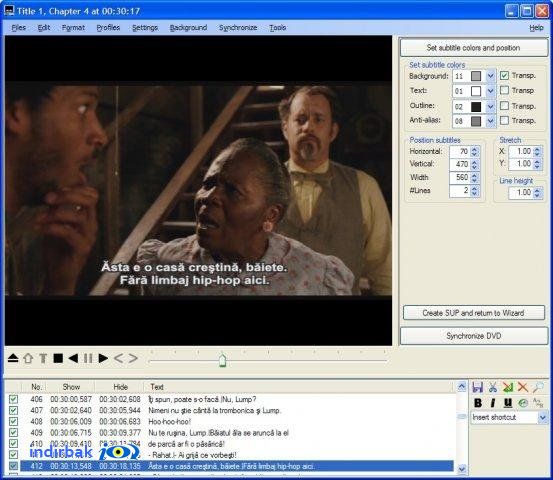Click subtitle list scroll up arrow

[462, 387]
